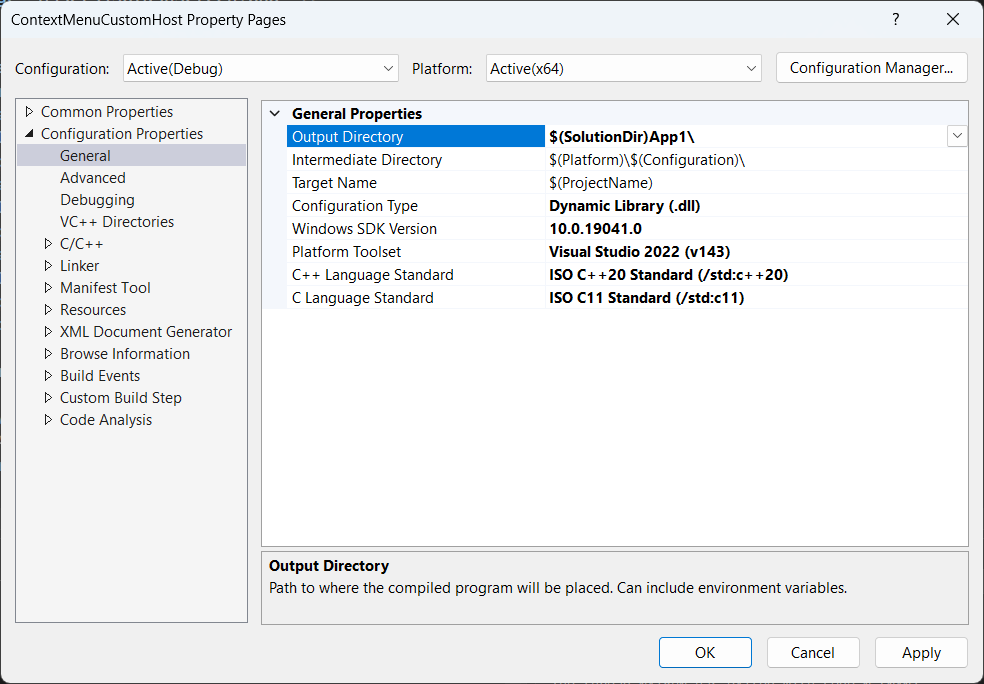Screen dimensions: 984x684
Task: Confirm with the OK button
Action: click(x=705, y=653)
